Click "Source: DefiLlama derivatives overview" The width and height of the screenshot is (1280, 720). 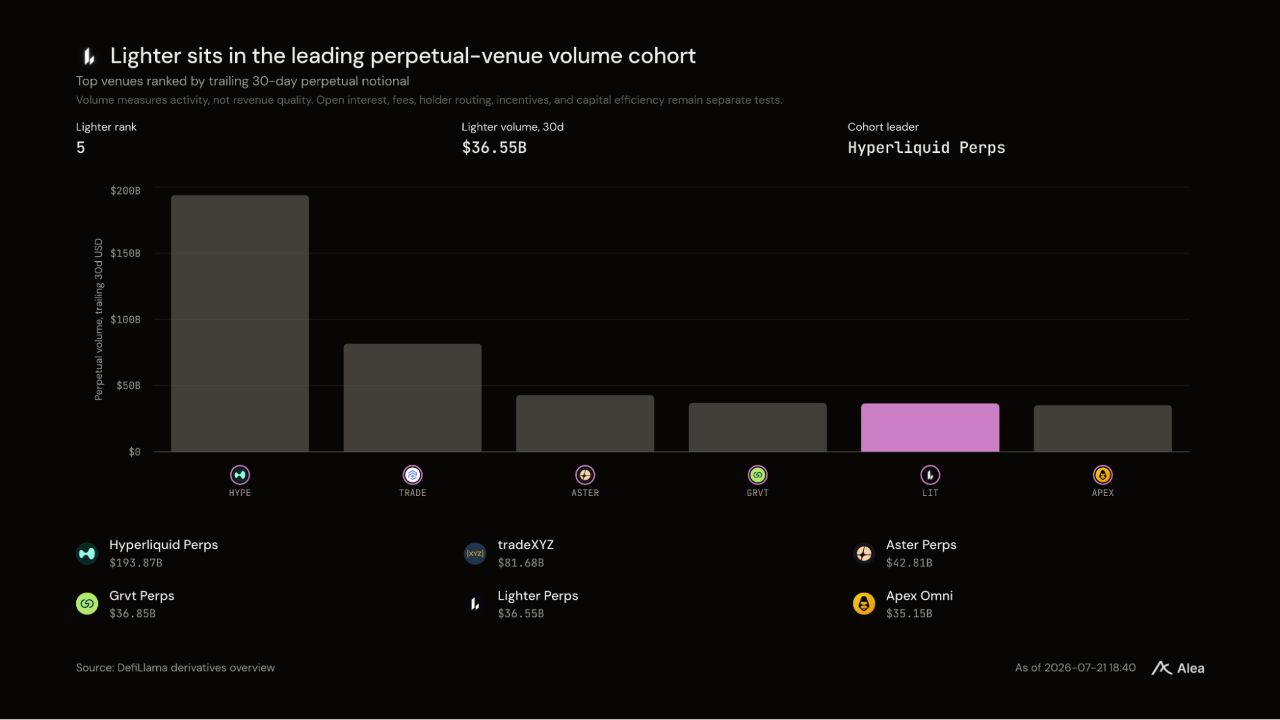coord(175,668)
